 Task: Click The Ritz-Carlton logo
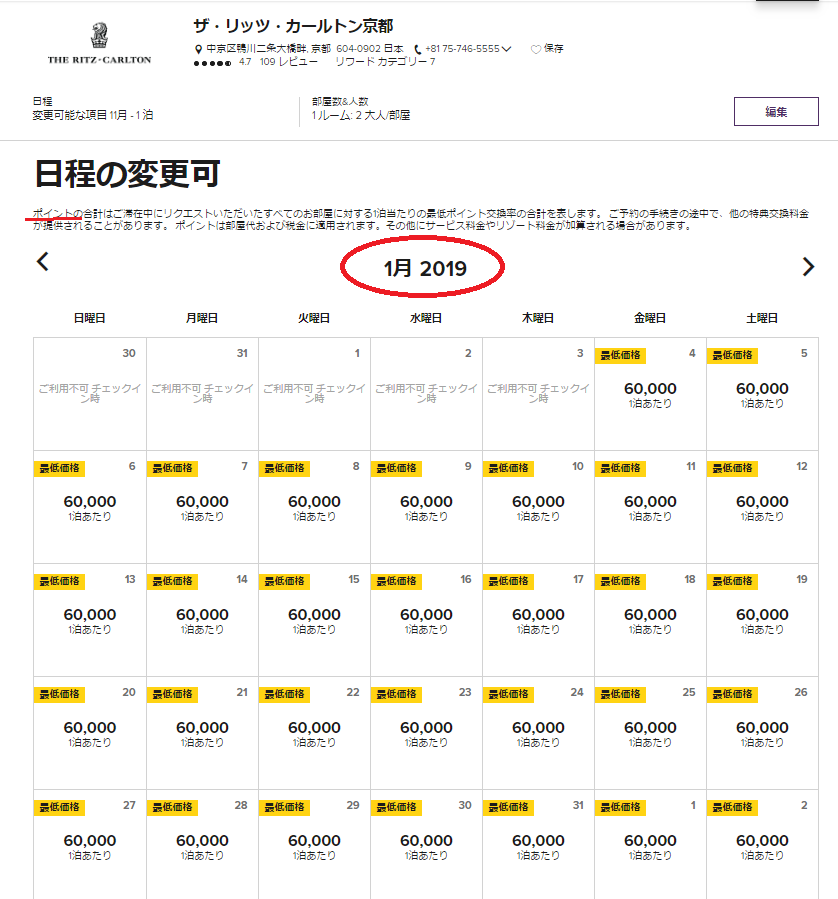99,43
